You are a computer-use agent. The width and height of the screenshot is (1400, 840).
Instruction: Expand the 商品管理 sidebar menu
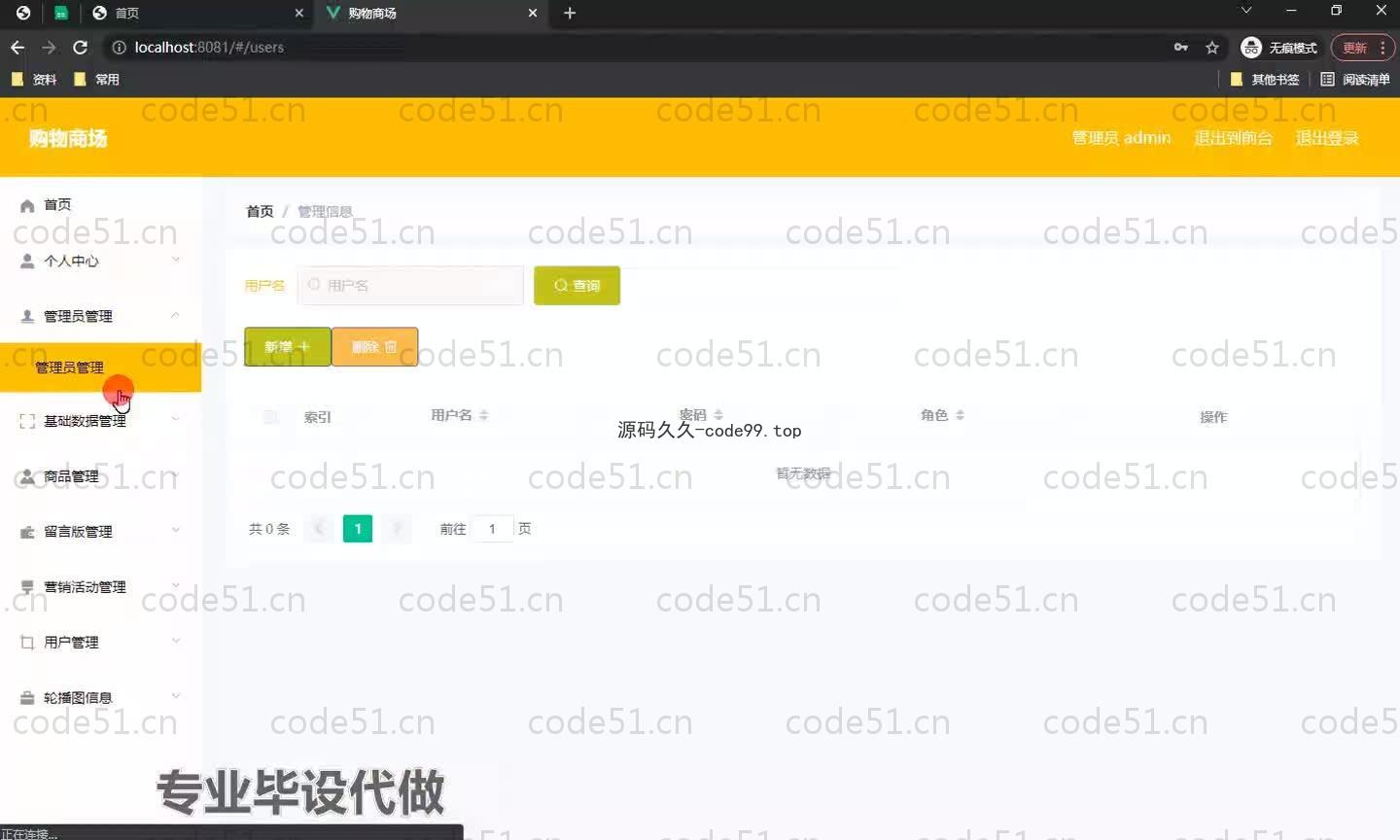[176, 475]
